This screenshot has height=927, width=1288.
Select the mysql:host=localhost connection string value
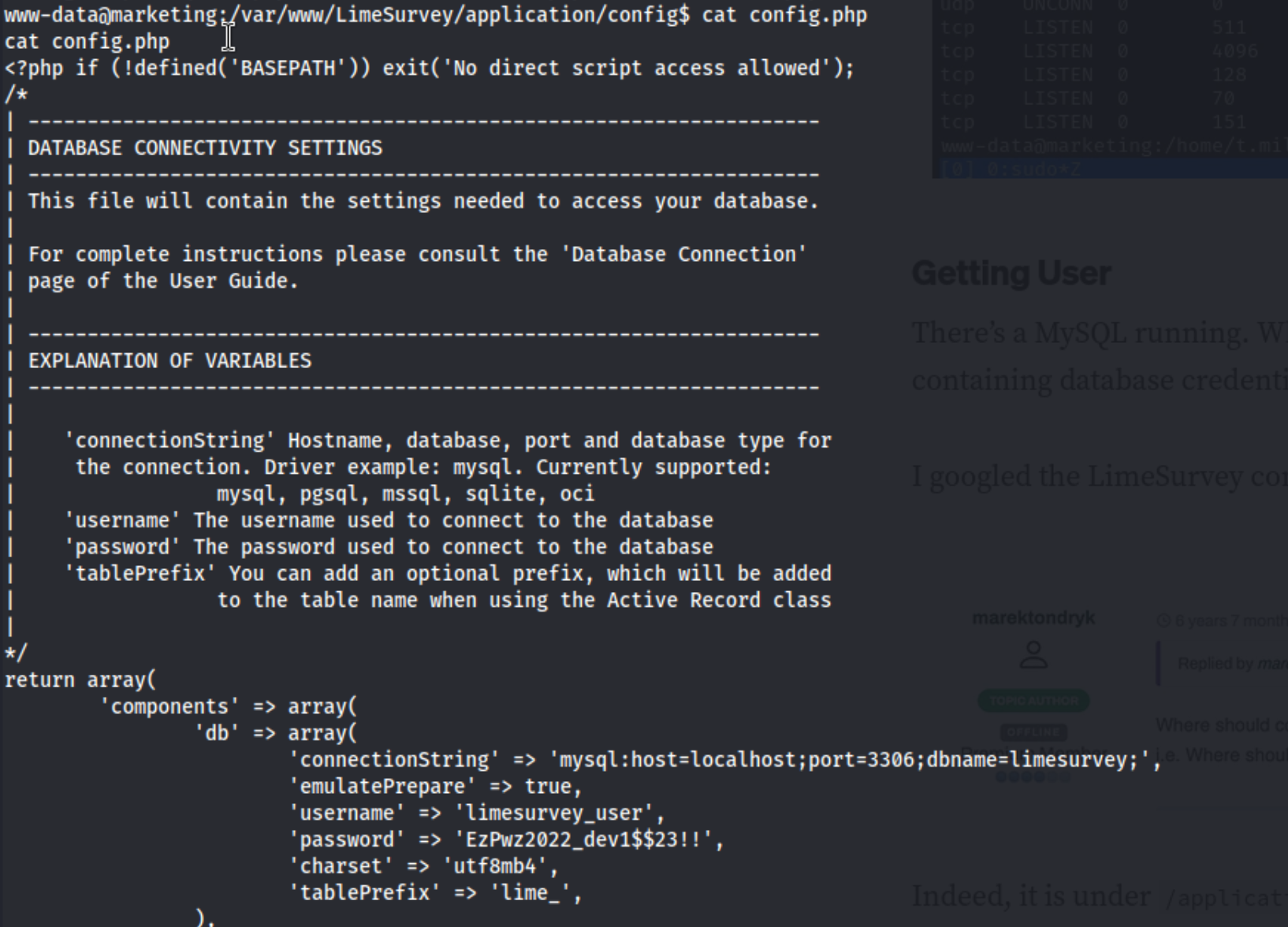click(850, 760)
